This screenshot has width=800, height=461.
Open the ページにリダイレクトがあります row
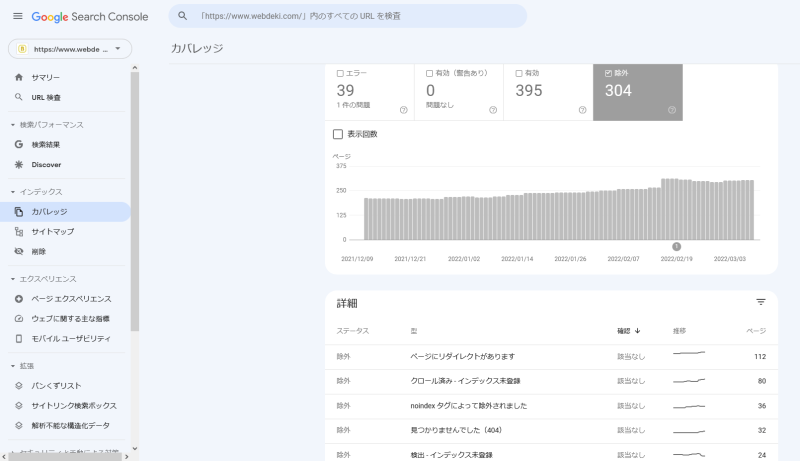462,356
